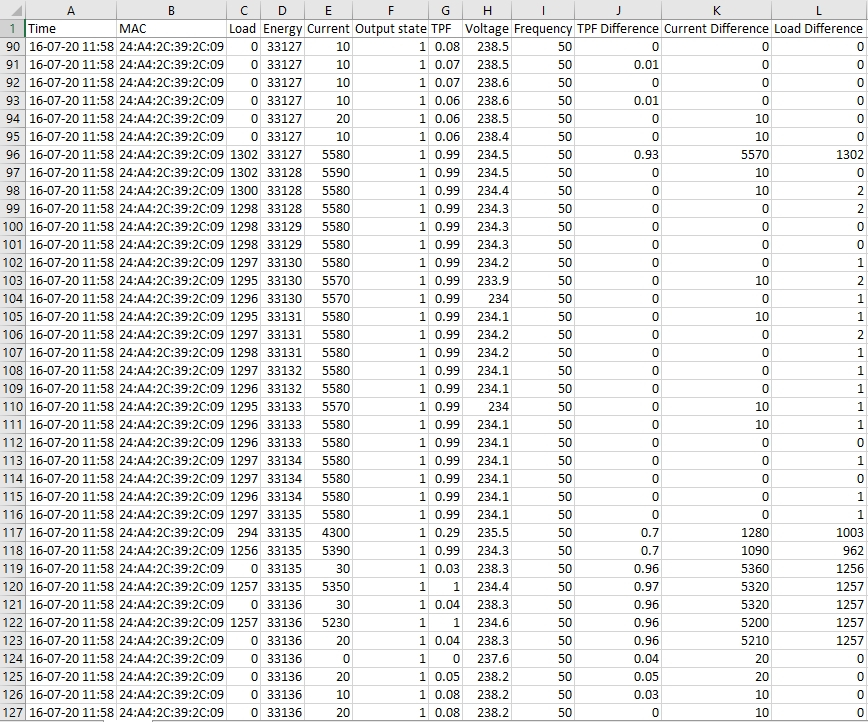Screen dimensions: 868x722
Task: Click Current value 5230 in row 122
Action: [x=328, y=622]
